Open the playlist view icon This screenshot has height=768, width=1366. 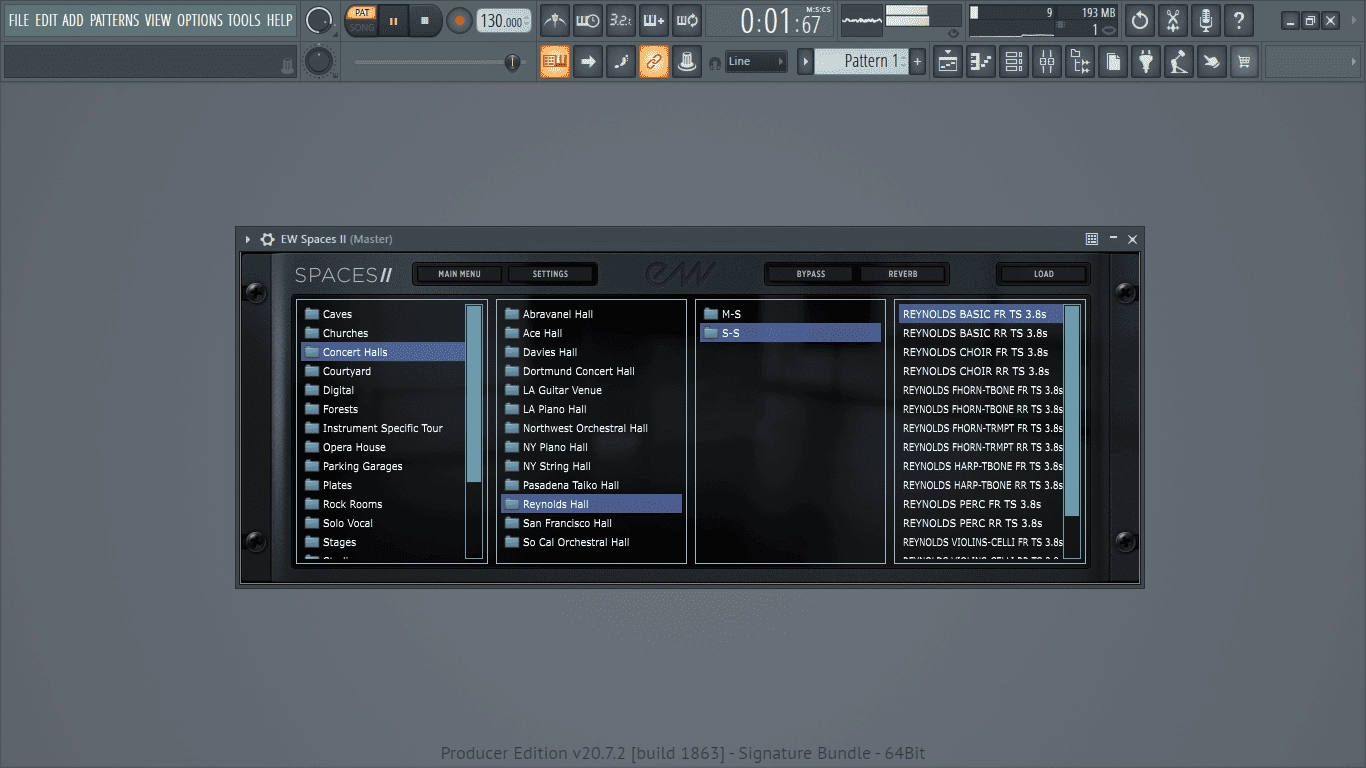click(948, 61)
